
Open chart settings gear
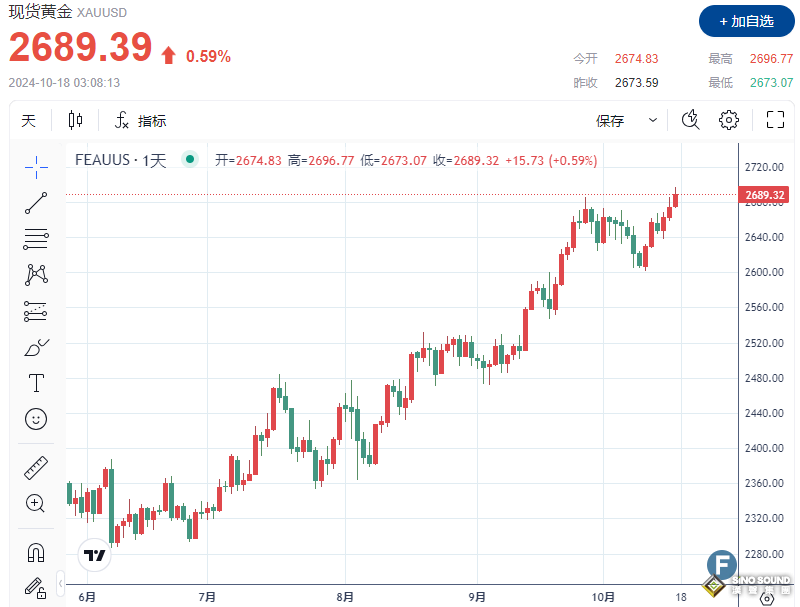pyautogui.click(x=729, y=121)
